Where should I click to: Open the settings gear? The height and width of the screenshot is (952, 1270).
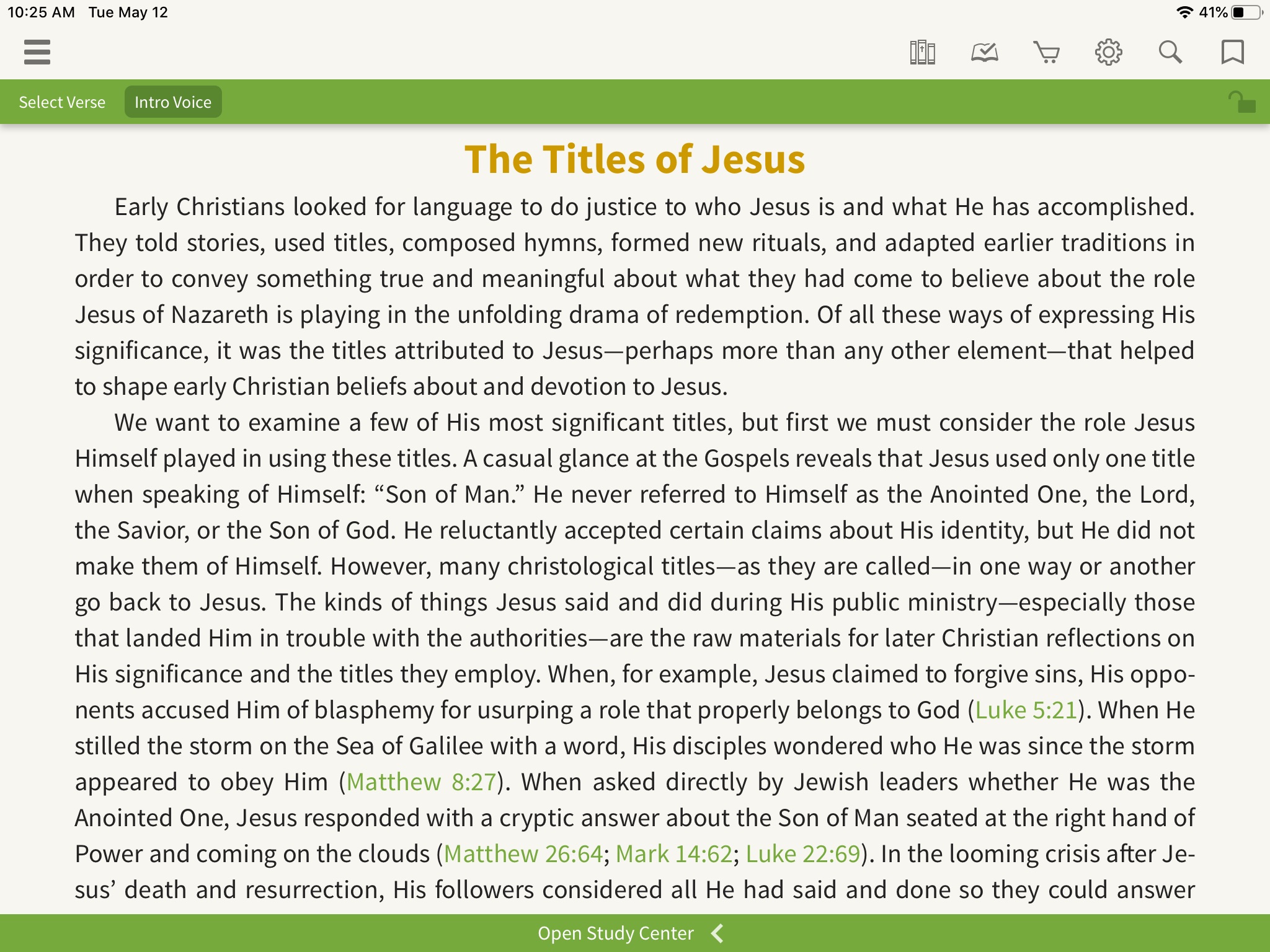(1109, 52)
